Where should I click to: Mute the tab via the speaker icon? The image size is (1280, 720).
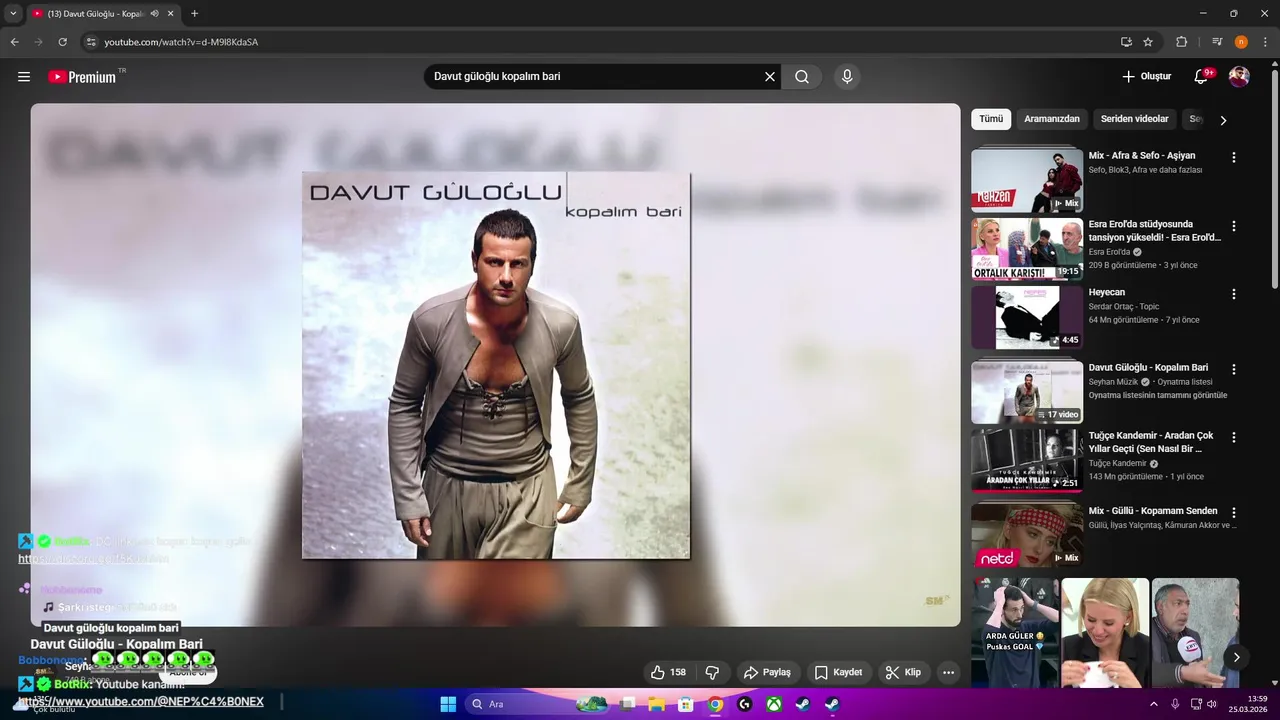point(155,14)
